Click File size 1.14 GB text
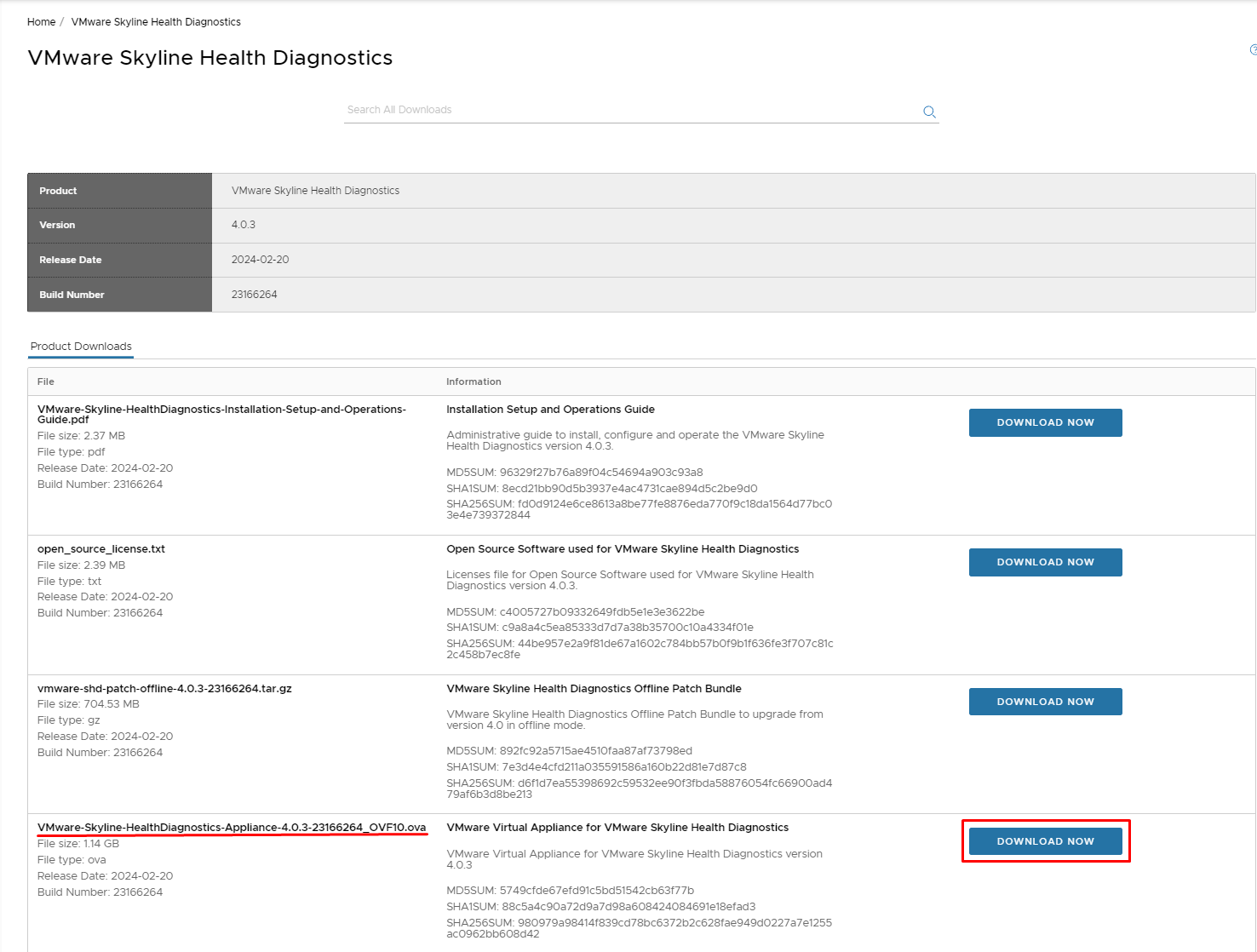 click(78, 844)
